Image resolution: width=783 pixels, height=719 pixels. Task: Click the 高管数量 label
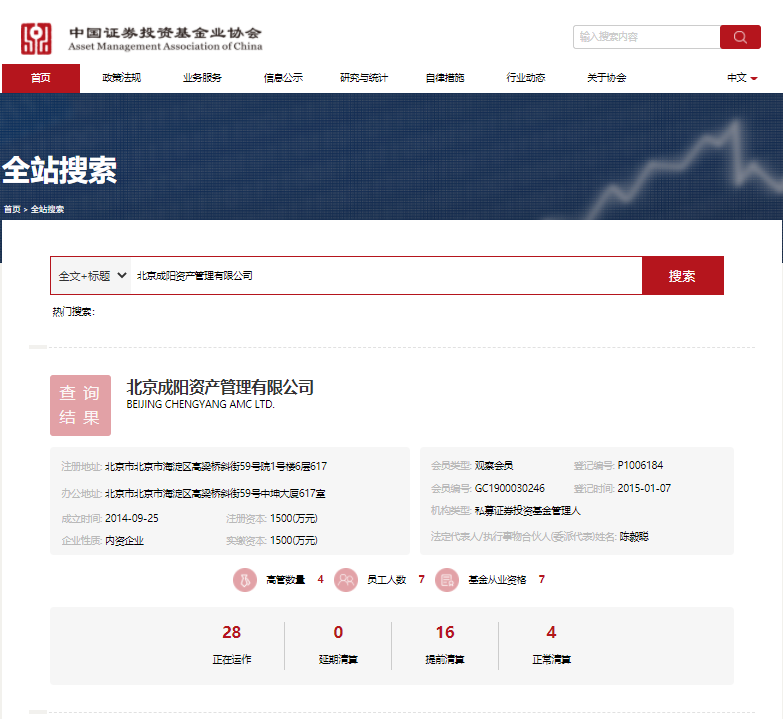286,580
